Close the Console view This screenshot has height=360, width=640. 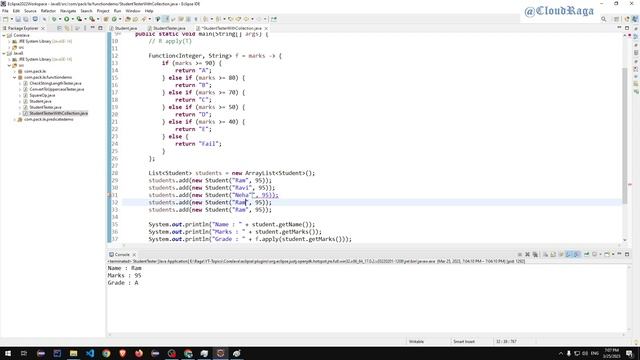tap(134, 254)
